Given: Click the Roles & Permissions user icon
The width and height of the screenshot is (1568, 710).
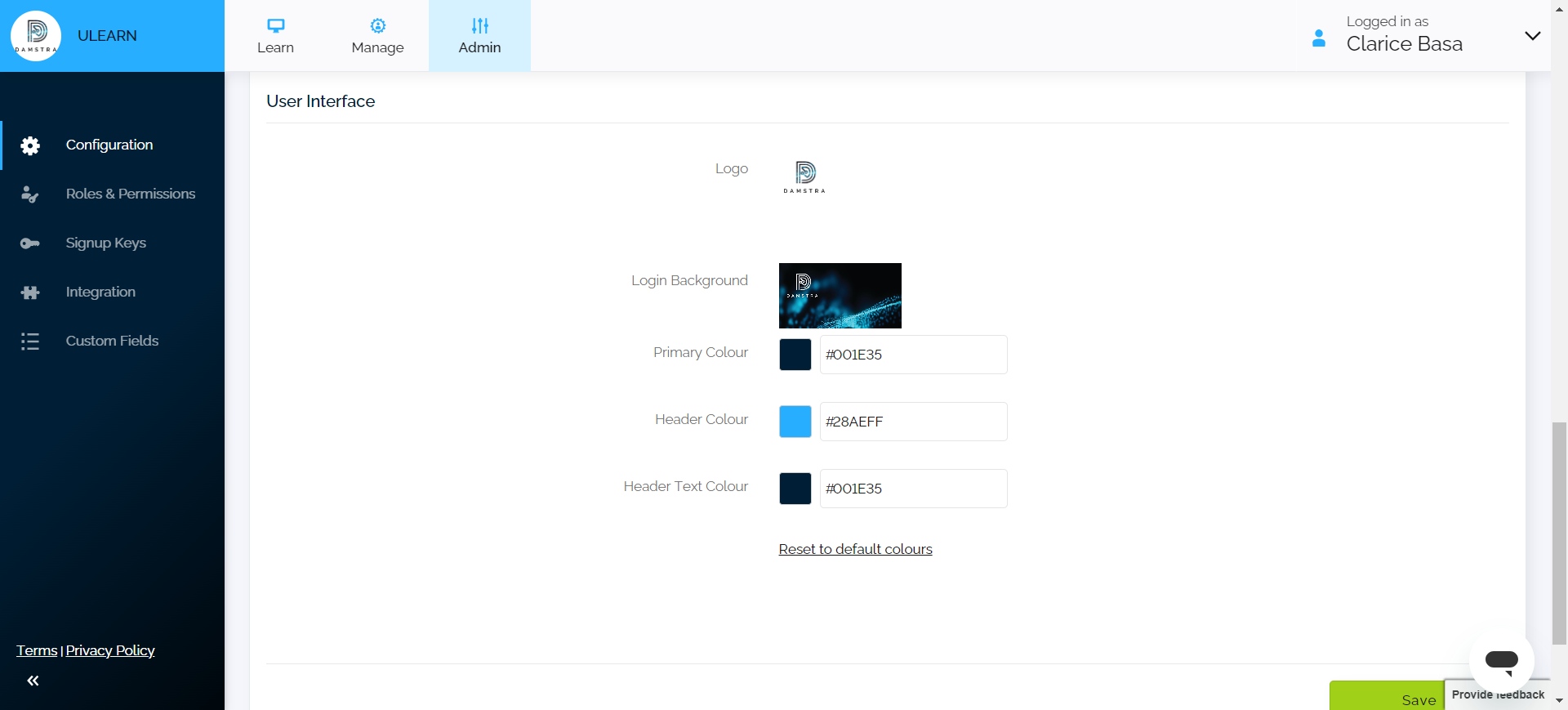Looking at the screenshot, I should tap(30, 194).
